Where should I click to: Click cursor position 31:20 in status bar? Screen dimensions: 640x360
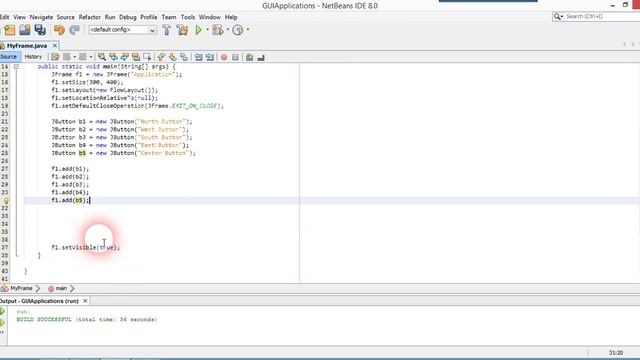click(616, 353)
